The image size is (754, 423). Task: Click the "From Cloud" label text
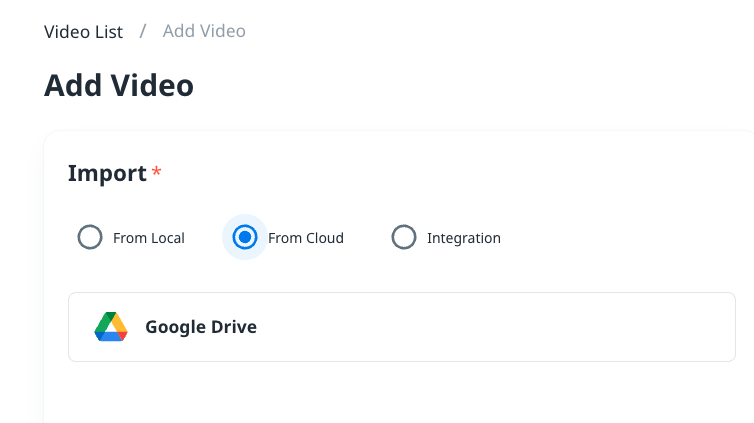306,238
